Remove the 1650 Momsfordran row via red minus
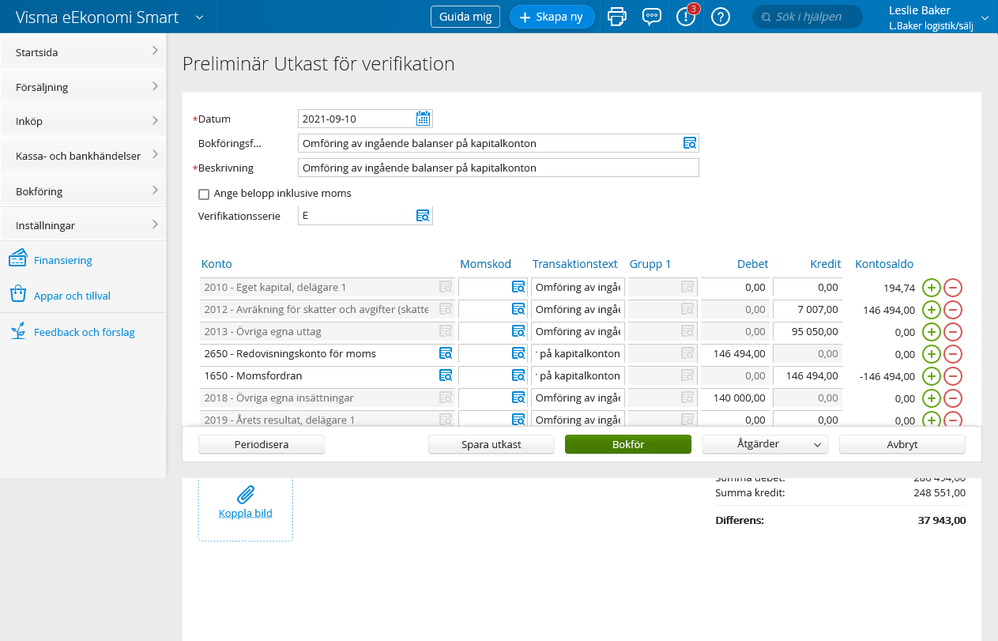The height and width of the screenshot is (641, 998). click(x=953, y=376)
